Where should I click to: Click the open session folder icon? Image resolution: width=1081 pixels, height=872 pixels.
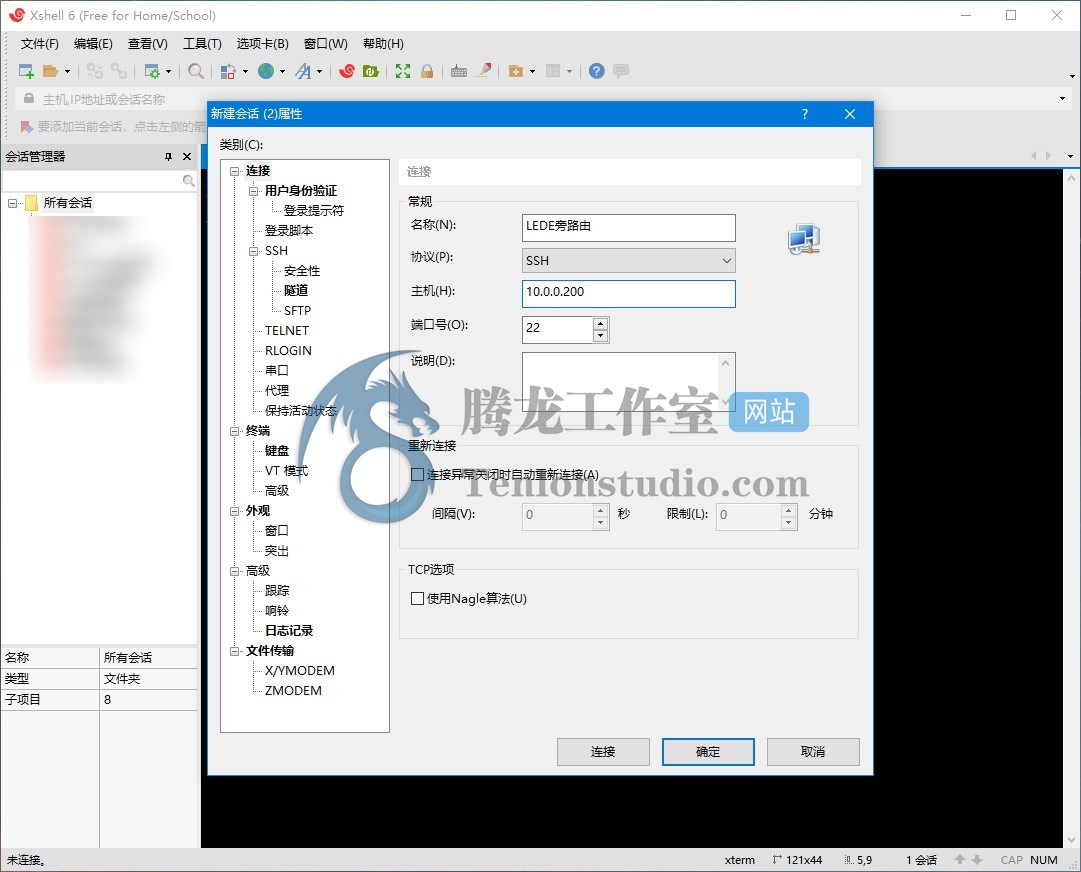50,71
